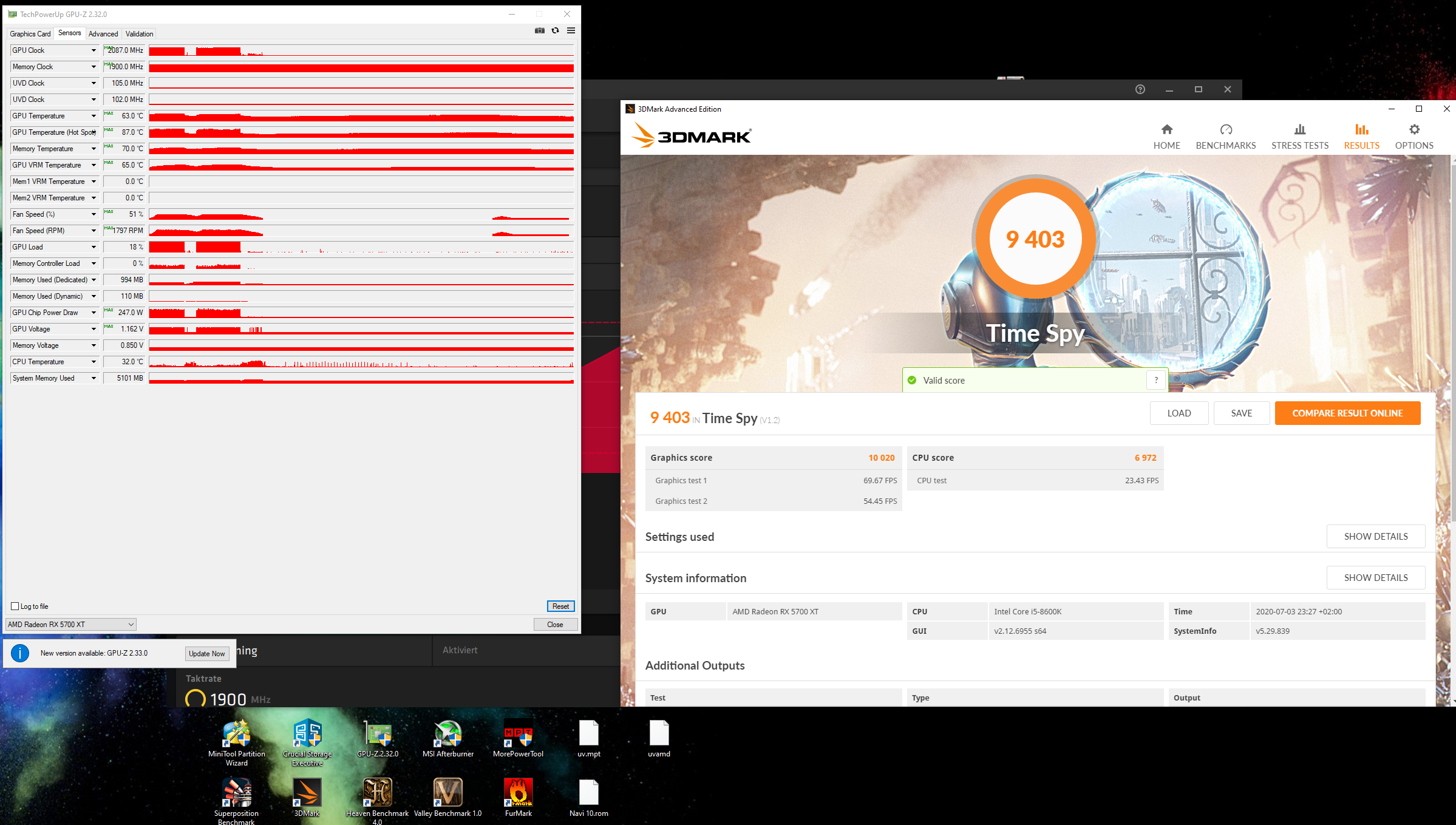Open the Fan Speed (RPM) dropdown arrow
This screenshot has height=825, width=1456.
(x=94, y=231)
